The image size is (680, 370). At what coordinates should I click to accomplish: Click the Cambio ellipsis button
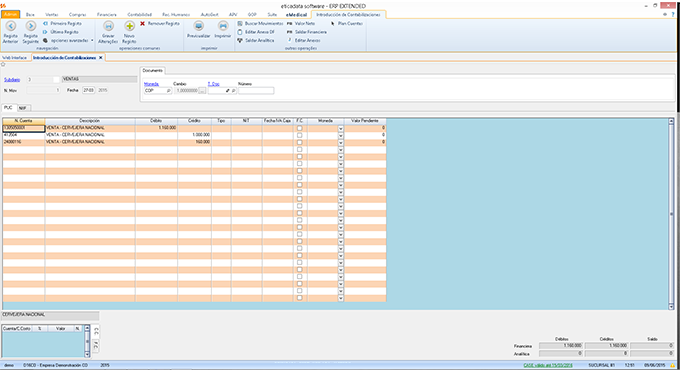(x=202, y=91)
